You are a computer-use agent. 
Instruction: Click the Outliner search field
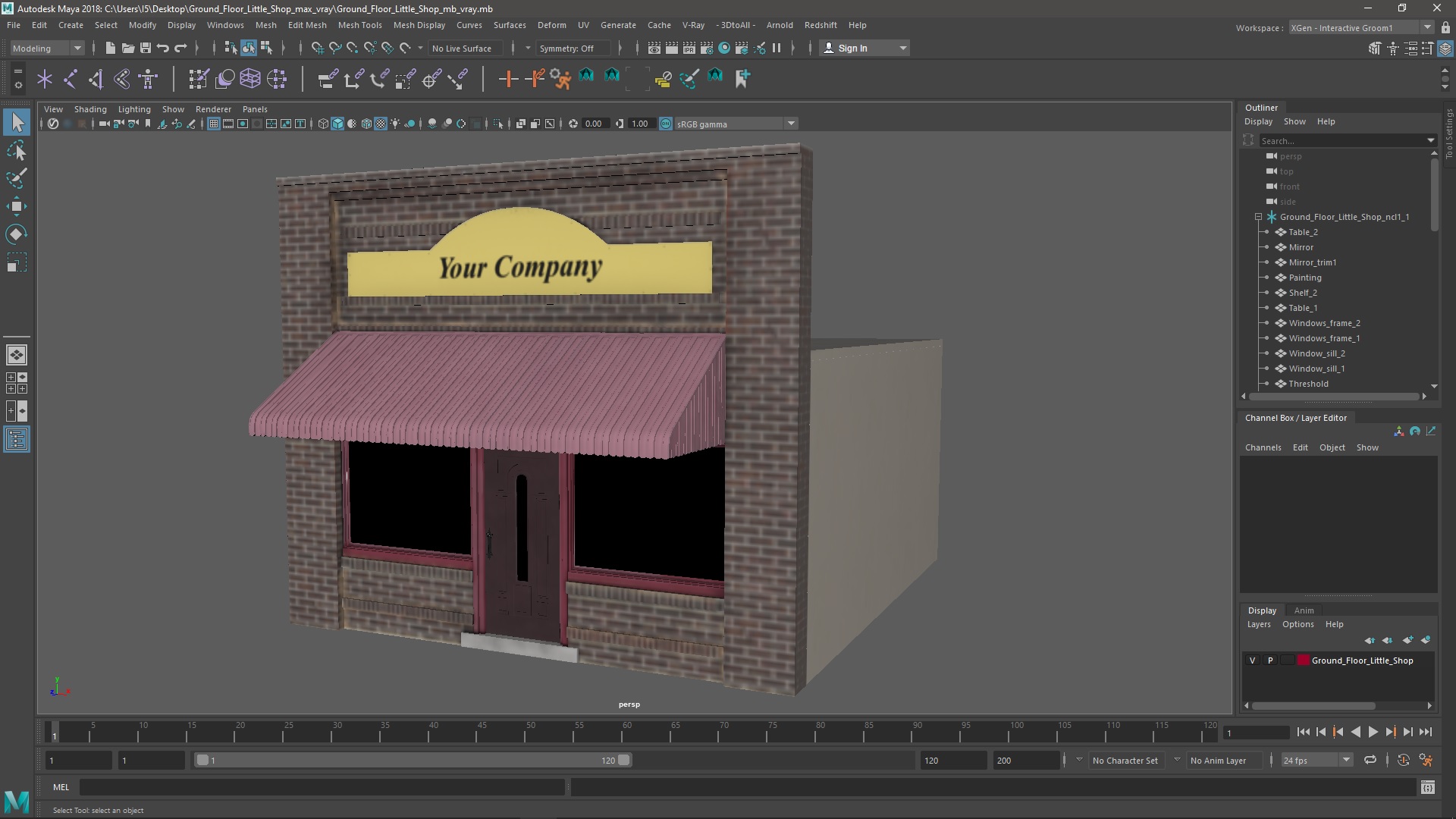[x=1341, y=140]
